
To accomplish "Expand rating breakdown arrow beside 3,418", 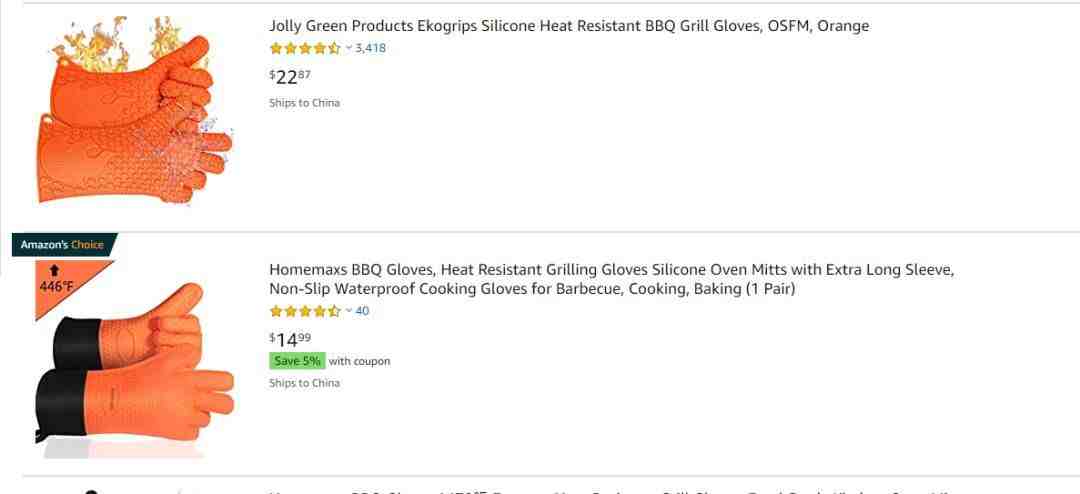I will coord(349,48).
